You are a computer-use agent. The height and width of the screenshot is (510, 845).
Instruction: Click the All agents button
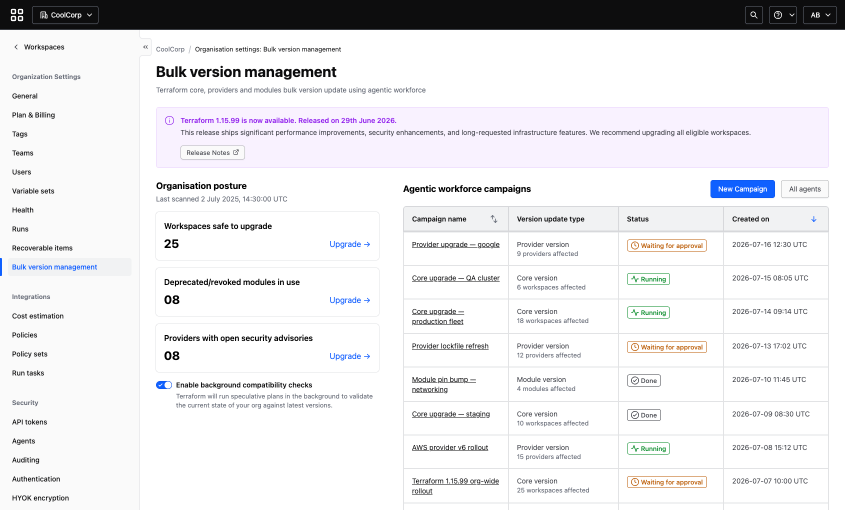pyautogui.click(x=805, y=189)
